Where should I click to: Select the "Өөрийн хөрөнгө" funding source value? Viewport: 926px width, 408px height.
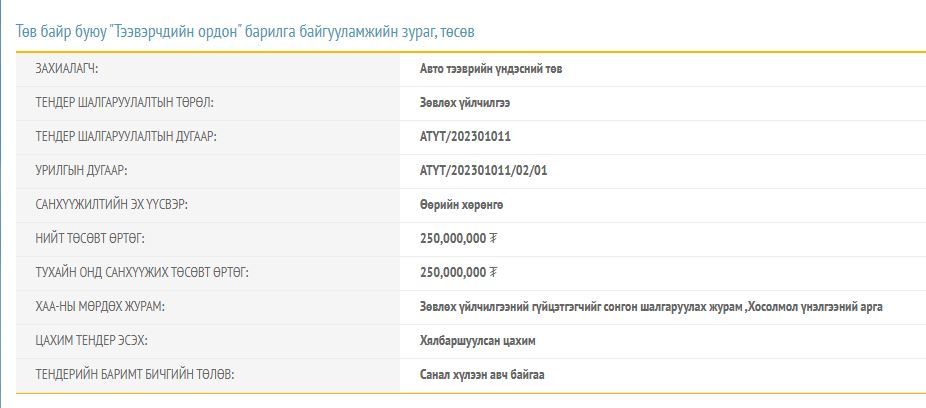tap(462, 205)
